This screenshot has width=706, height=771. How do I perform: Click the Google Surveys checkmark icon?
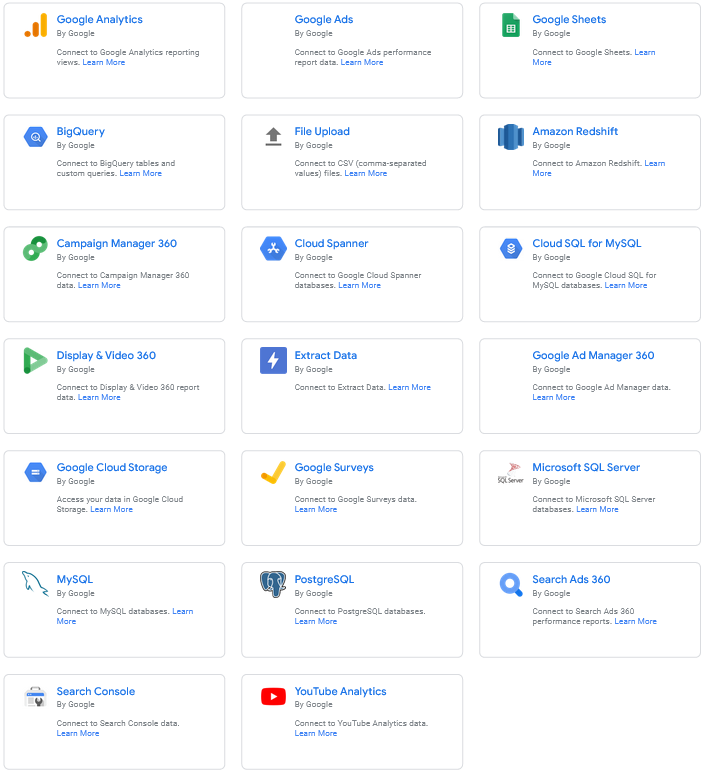(273, 473)
